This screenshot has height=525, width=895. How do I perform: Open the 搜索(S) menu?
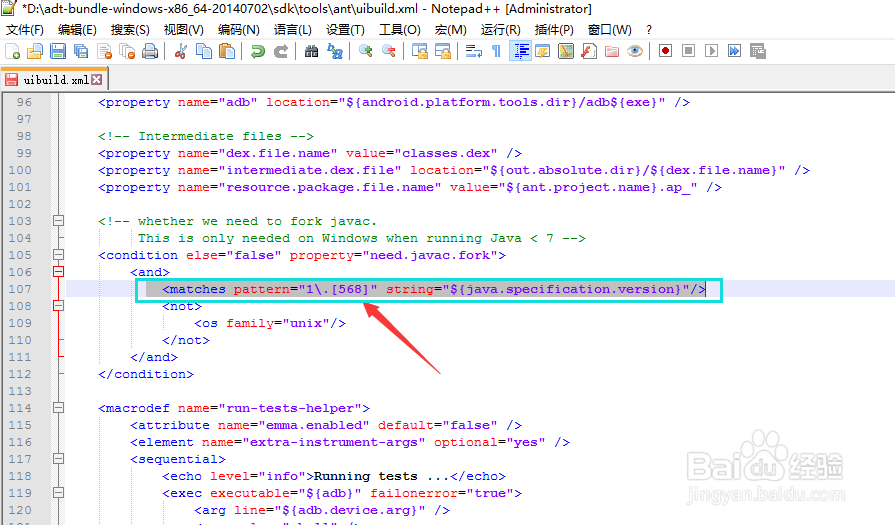pos(130,30)
